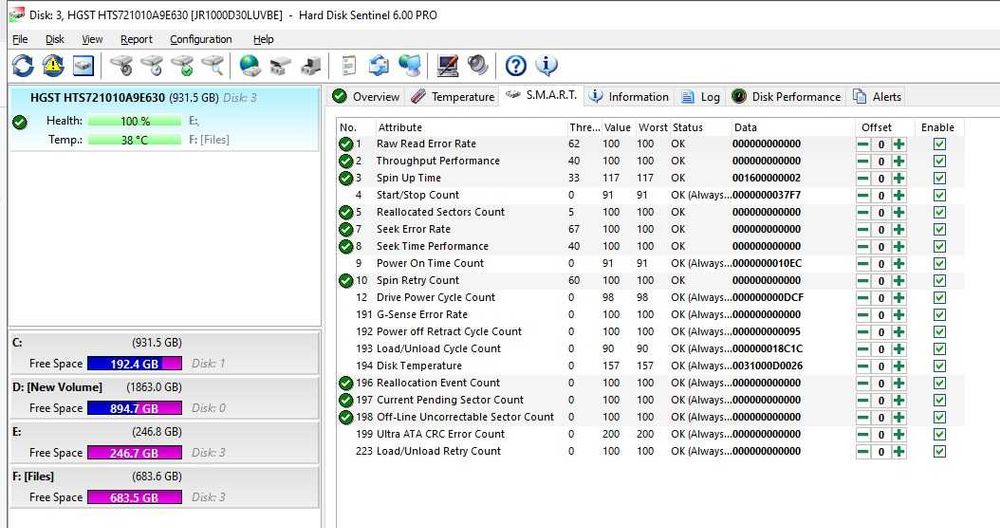Image resolution: width=1000 pixels, height=528 pixels.
Task: Open the Alerts tab
Action: tap(878, 96)
